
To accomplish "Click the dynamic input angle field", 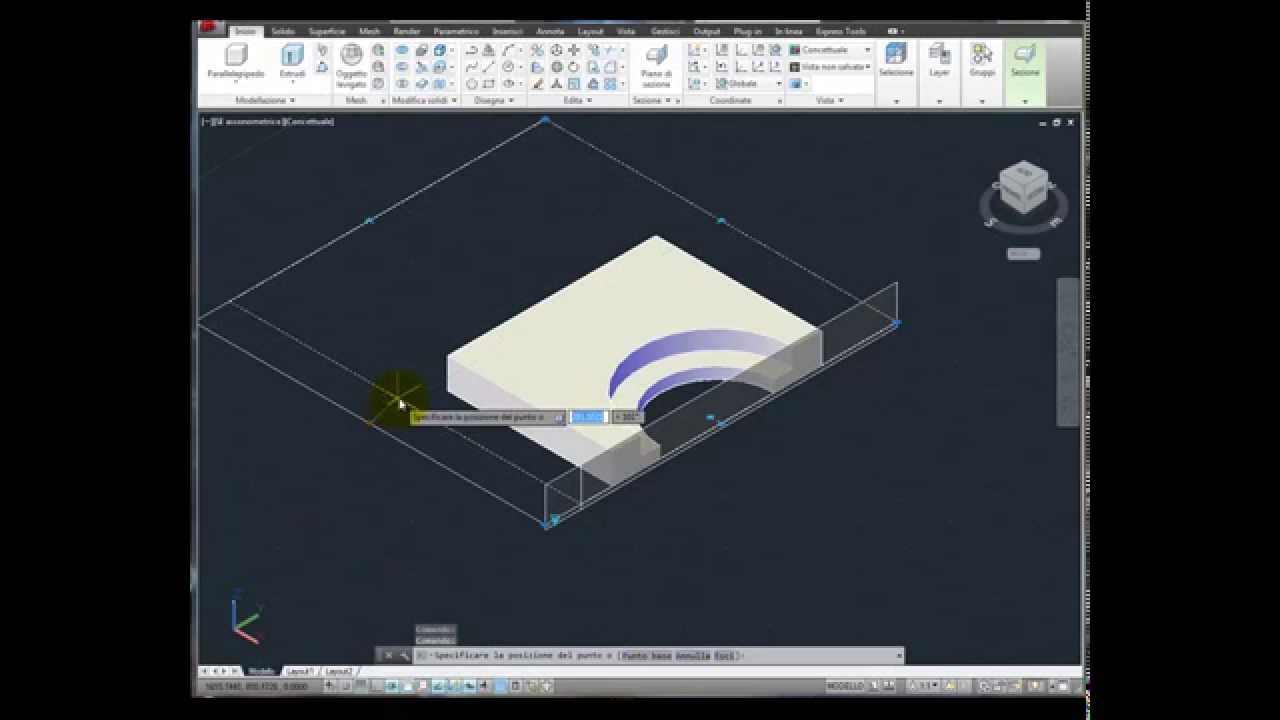I will click(627, 417).
